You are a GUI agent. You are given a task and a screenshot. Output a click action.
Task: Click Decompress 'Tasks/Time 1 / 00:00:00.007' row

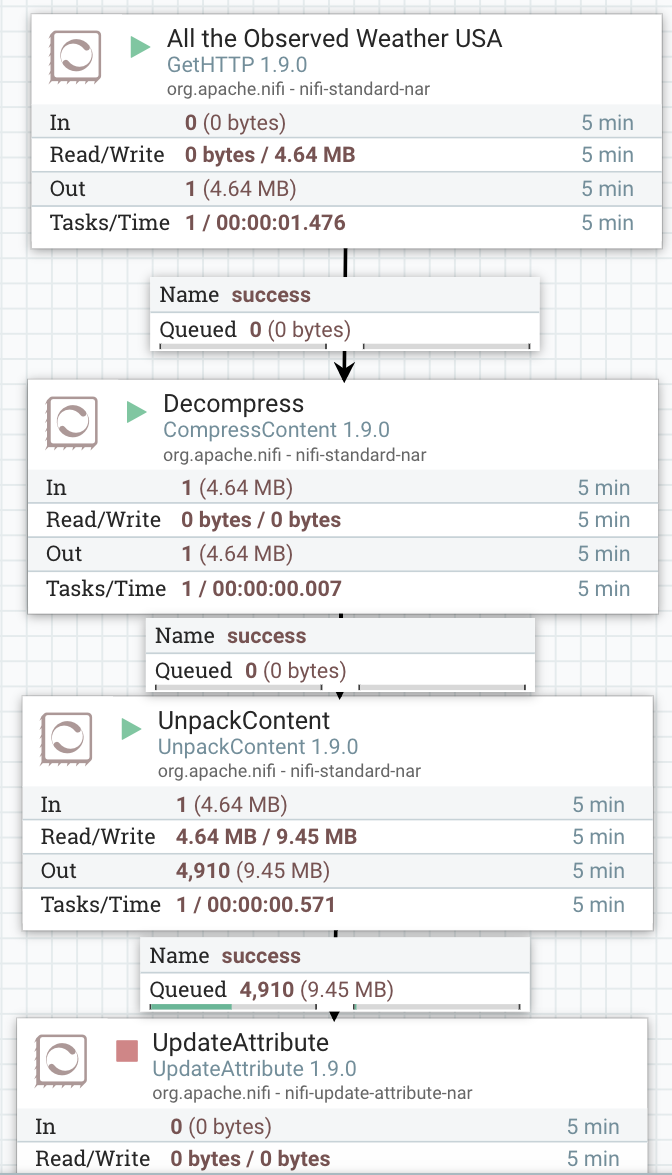pyautogui.click(x=342, y=588)
